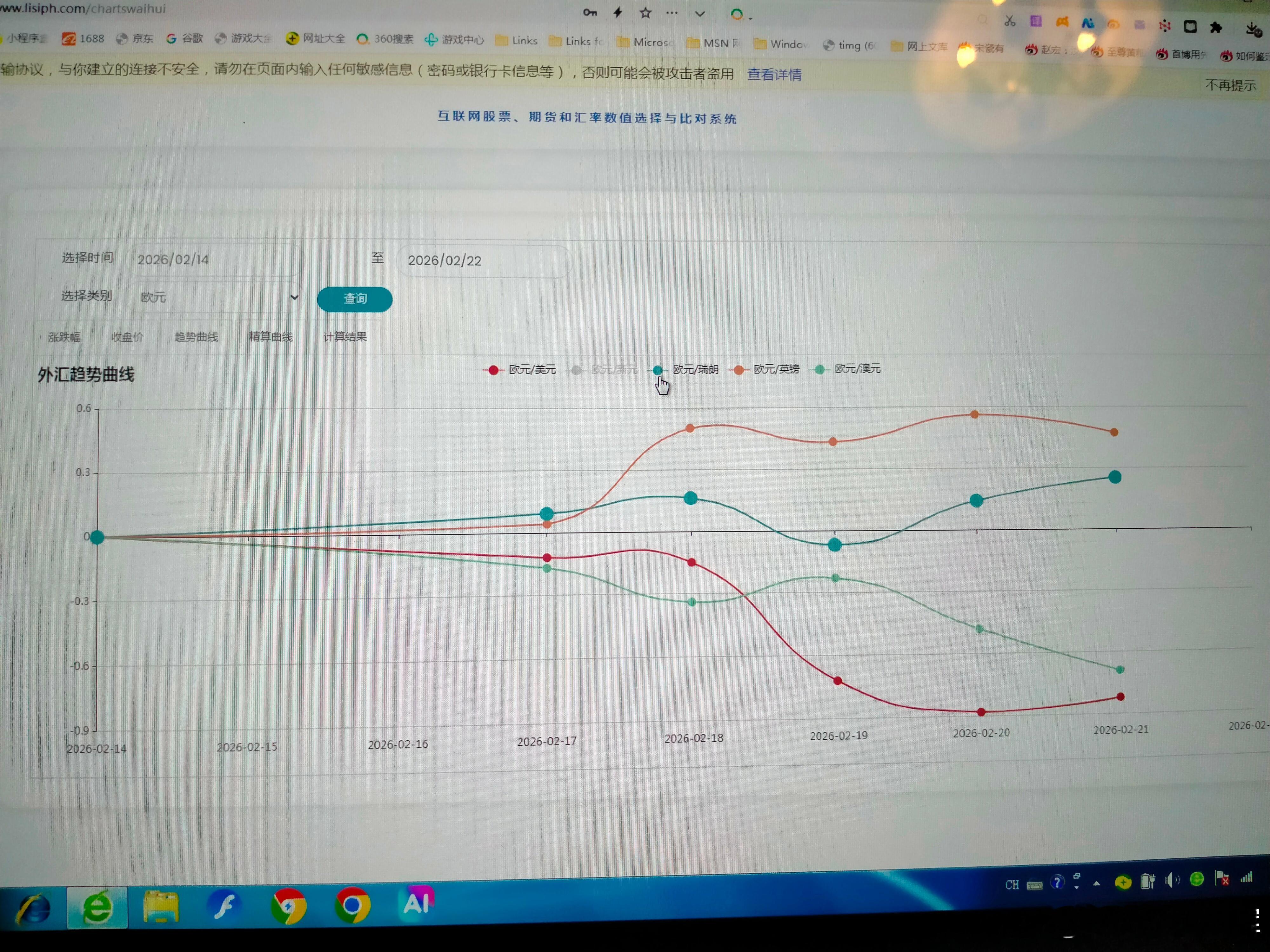Image resolution: width=1270 pixels, height=952 pixels.
Task: Expand the browser address bar chevron dropdown
Action: (x=699, y=14)
